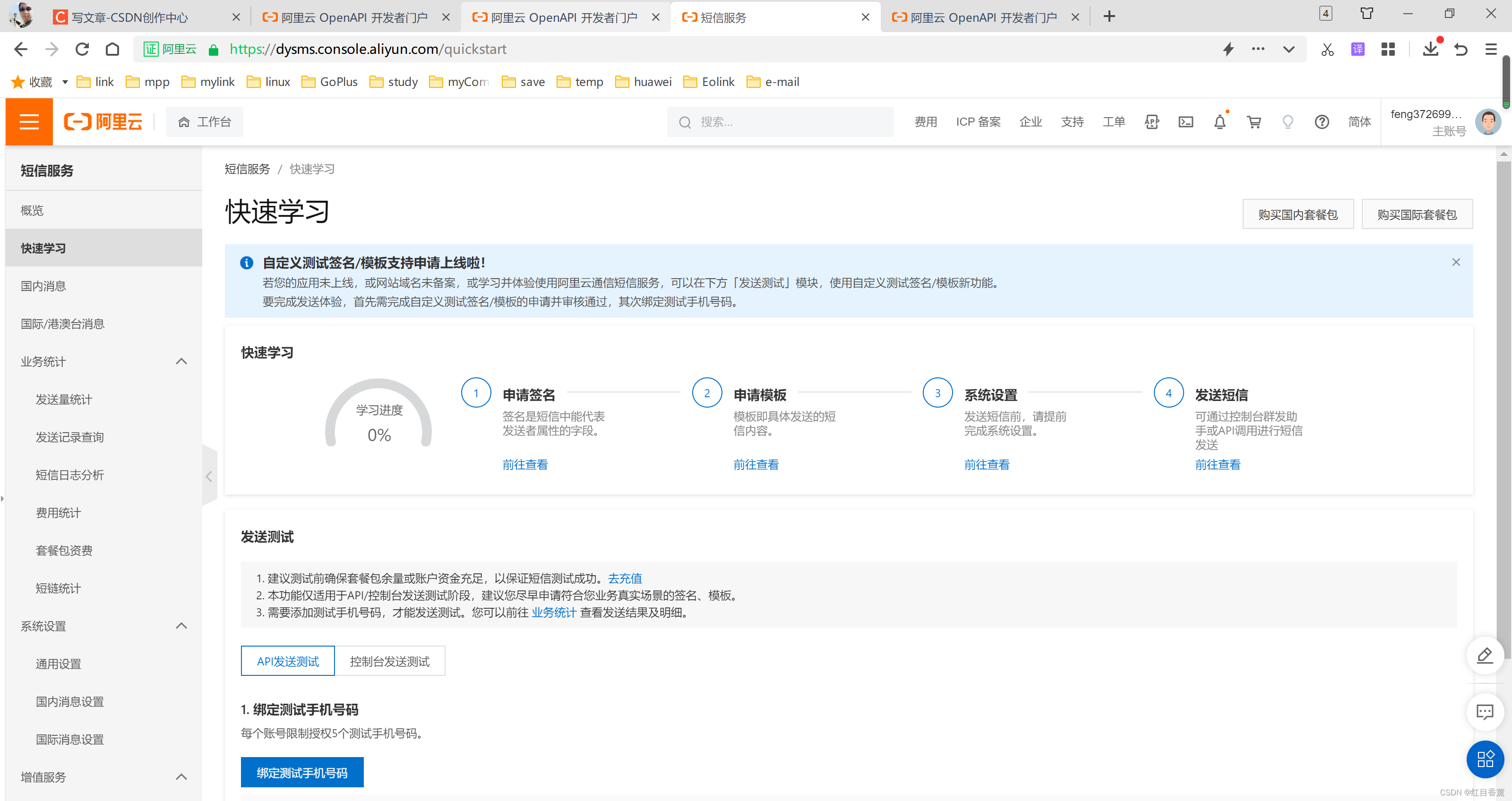Click the 业务统计 link in instructions
The width and height of the screenshot is (1512, 801).
(x=553, y=613)
